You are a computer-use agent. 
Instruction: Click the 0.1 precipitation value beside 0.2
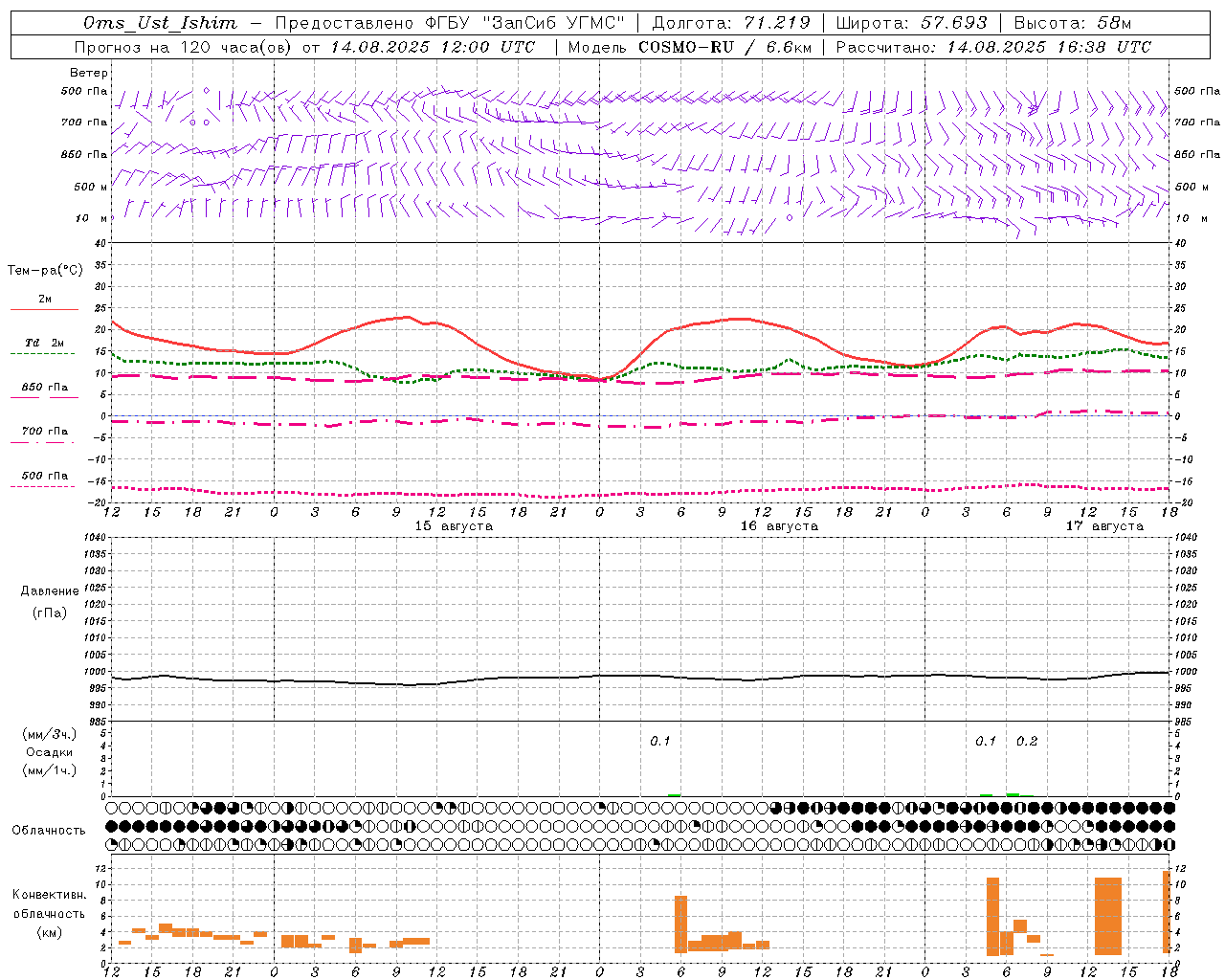click(986, 742)
